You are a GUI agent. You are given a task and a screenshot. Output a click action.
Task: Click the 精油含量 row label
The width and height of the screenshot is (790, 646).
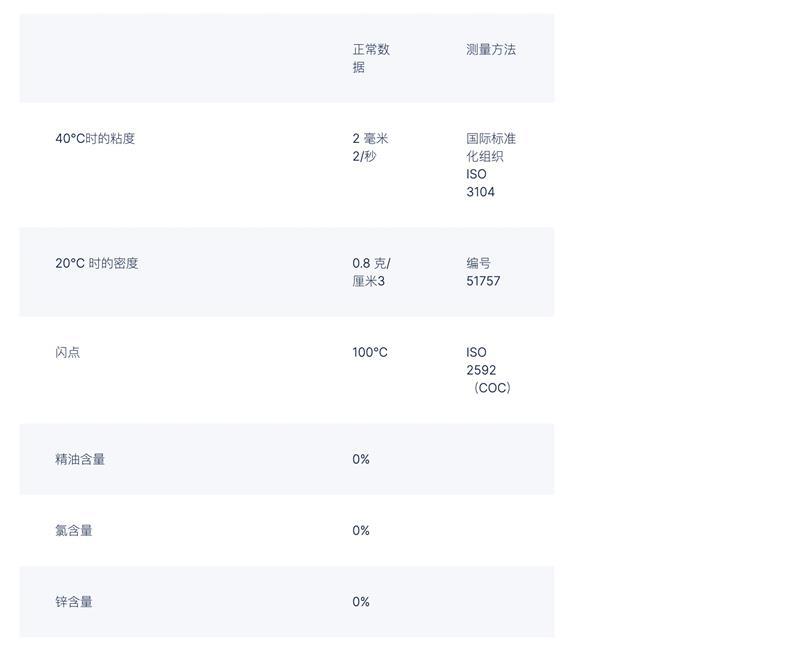pos(80,459)
